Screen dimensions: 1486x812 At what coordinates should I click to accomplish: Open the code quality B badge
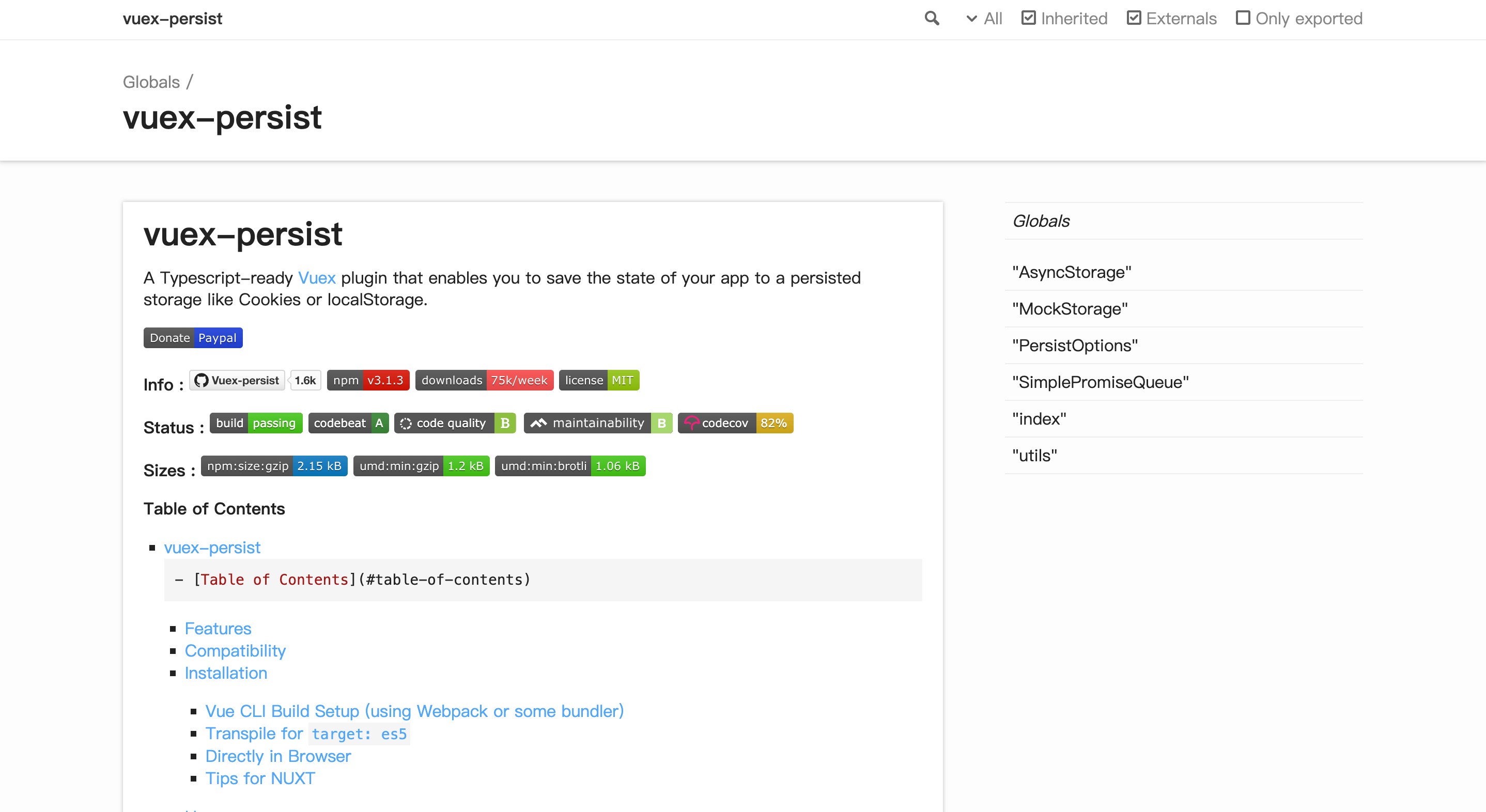pyautogui.click(x=455, y=423)
